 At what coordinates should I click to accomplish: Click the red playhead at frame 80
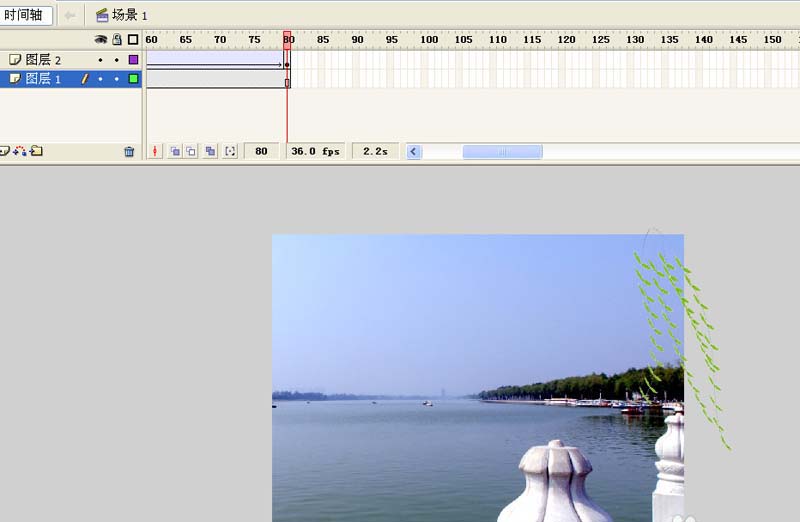[287, 40]
